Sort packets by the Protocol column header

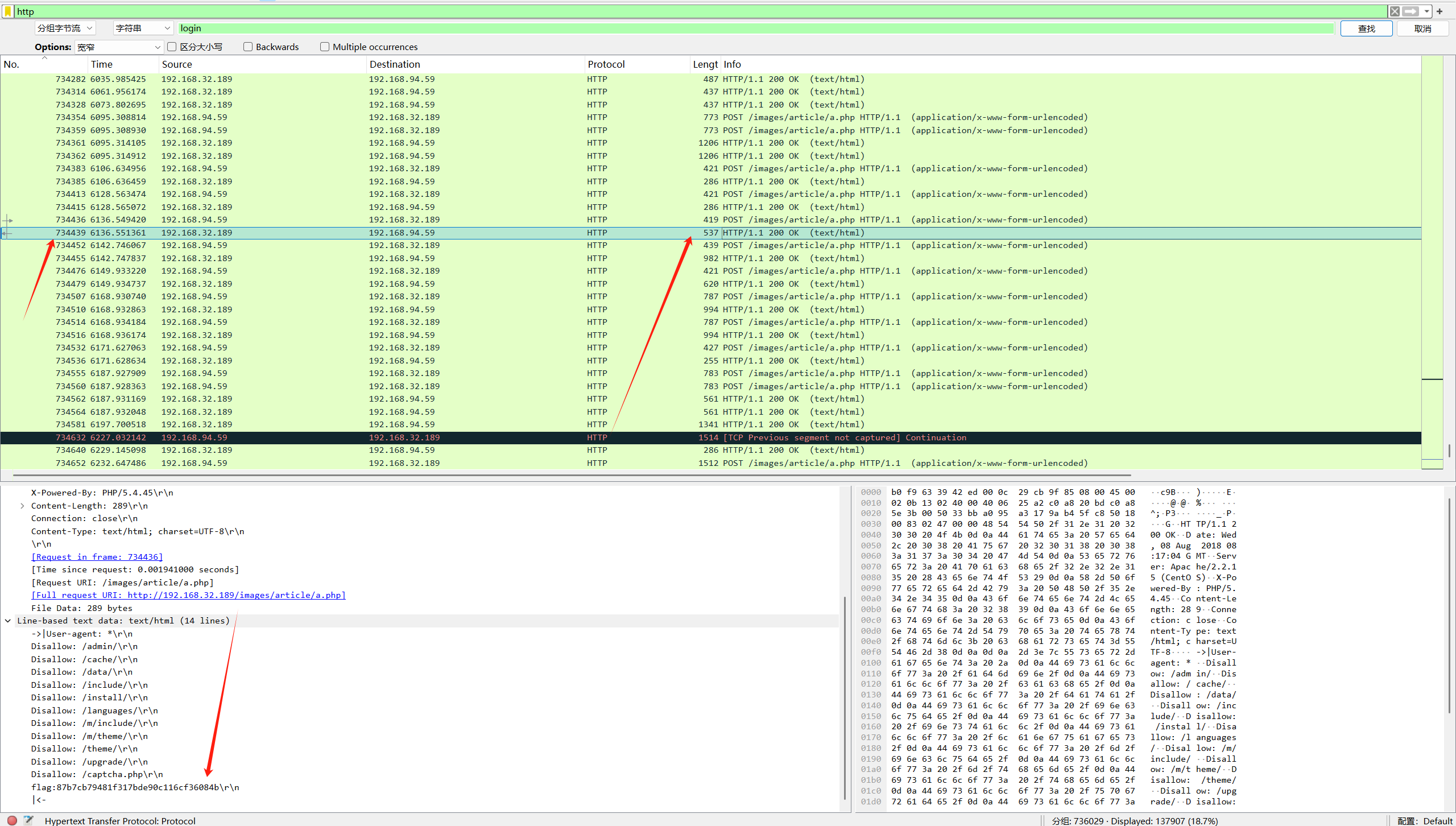(x=606, y=64)
